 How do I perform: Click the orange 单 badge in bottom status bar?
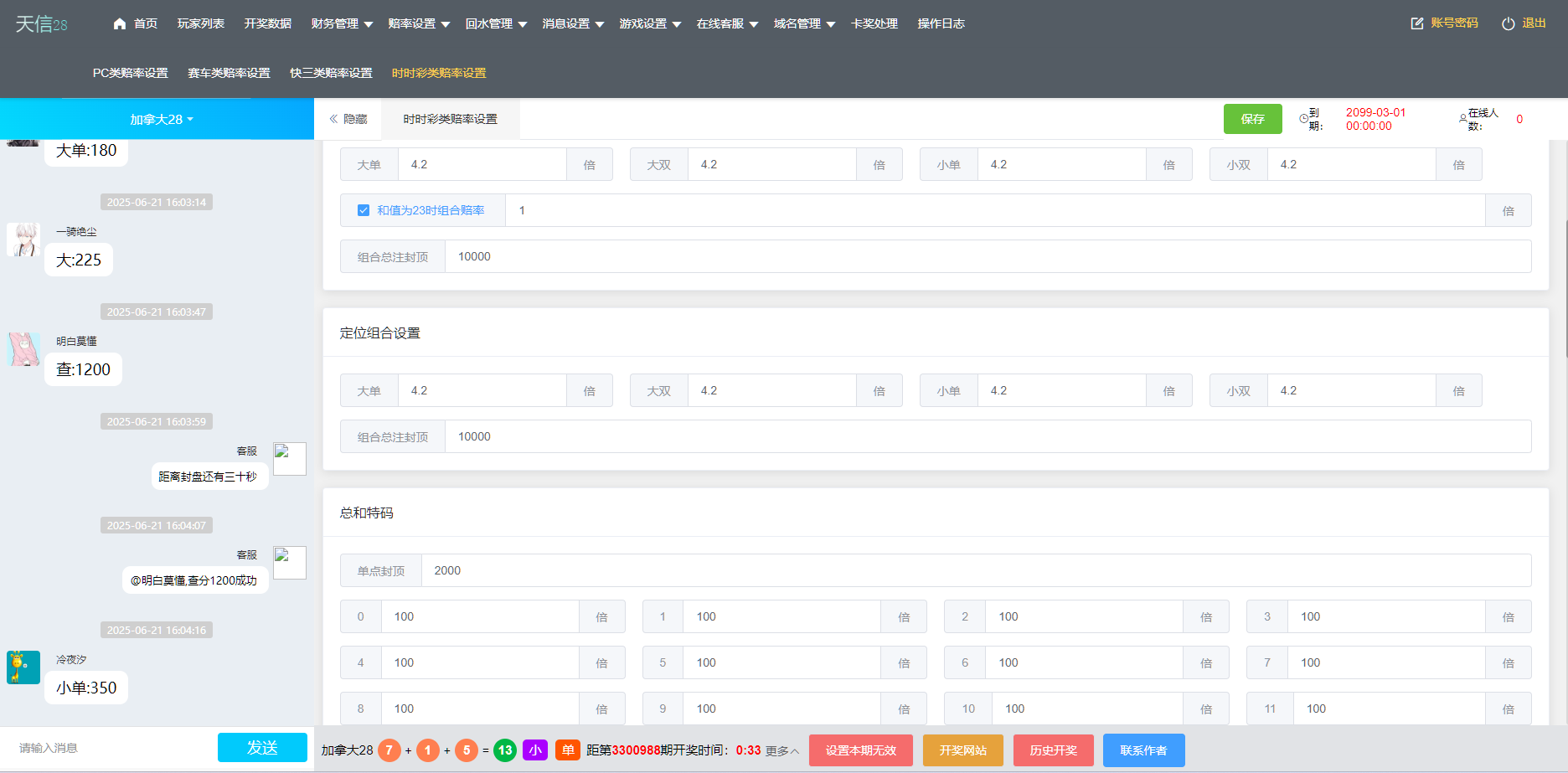[568, 750]
